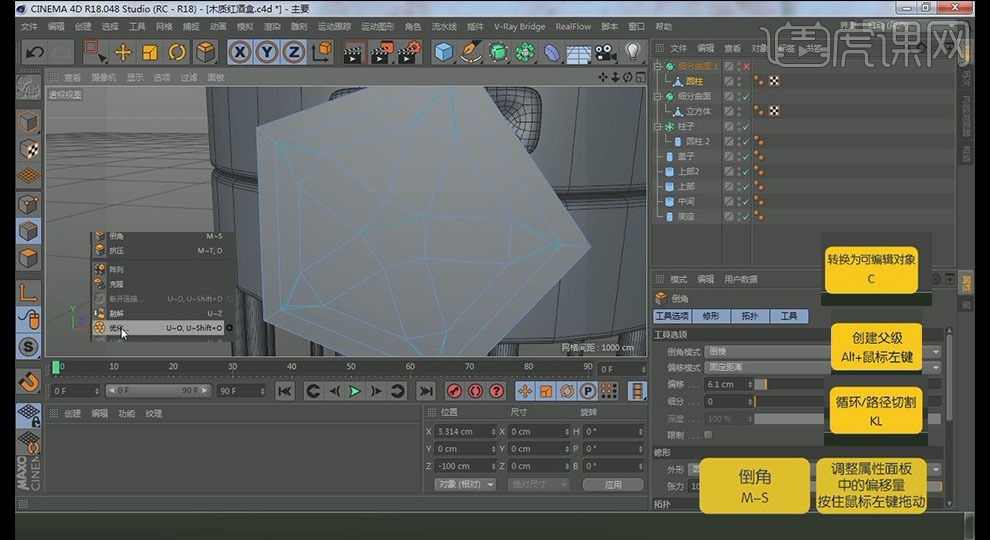Toggle the coordinate system icon after Z
Image resolution: width=990 pixels, height=540 pixels.
pyautogui.click(x=321, y=52)
